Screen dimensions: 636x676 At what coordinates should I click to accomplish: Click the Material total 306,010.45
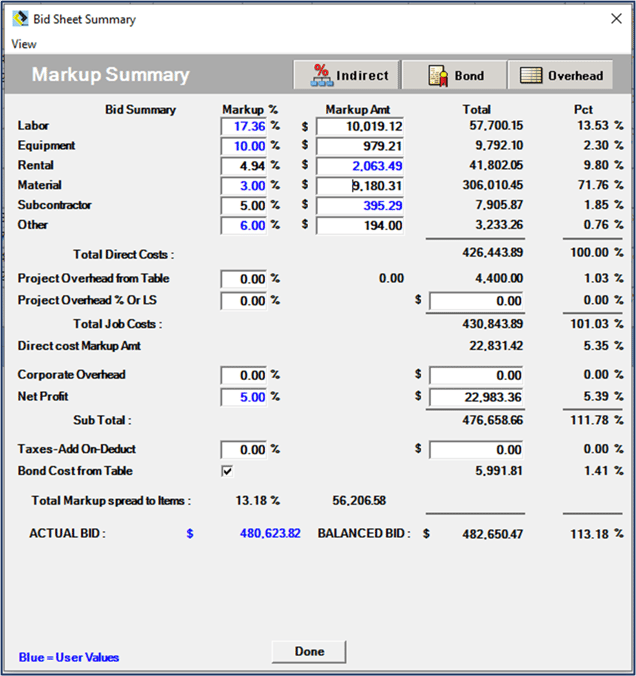tap(492, 185)
